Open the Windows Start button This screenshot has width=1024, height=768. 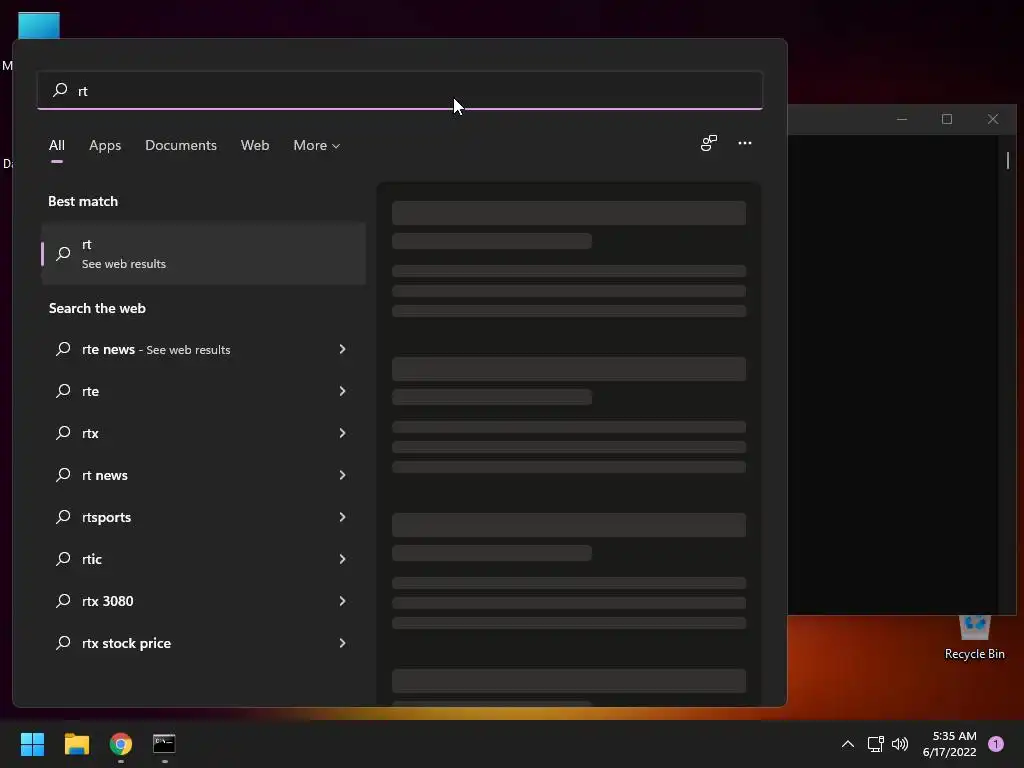point(32,744)
